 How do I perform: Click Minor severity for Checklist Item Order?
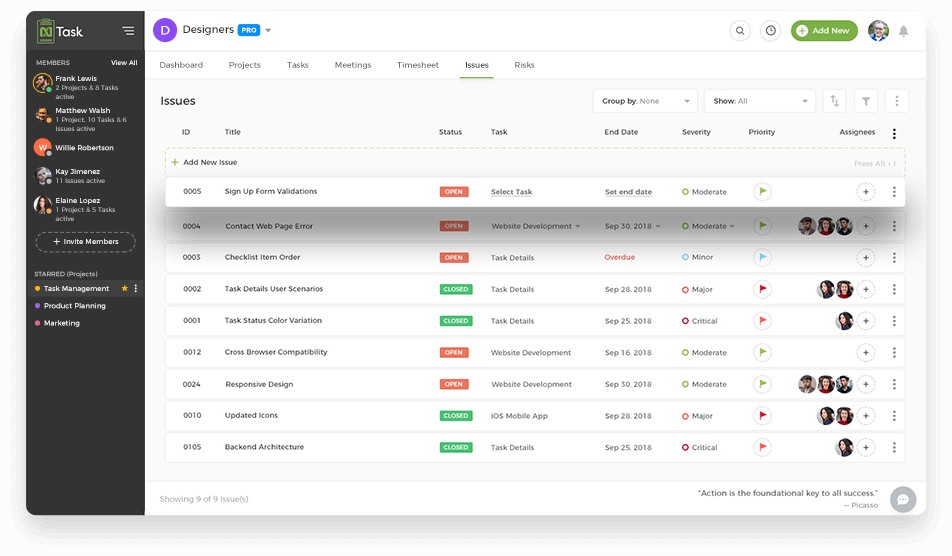(697, 257)
